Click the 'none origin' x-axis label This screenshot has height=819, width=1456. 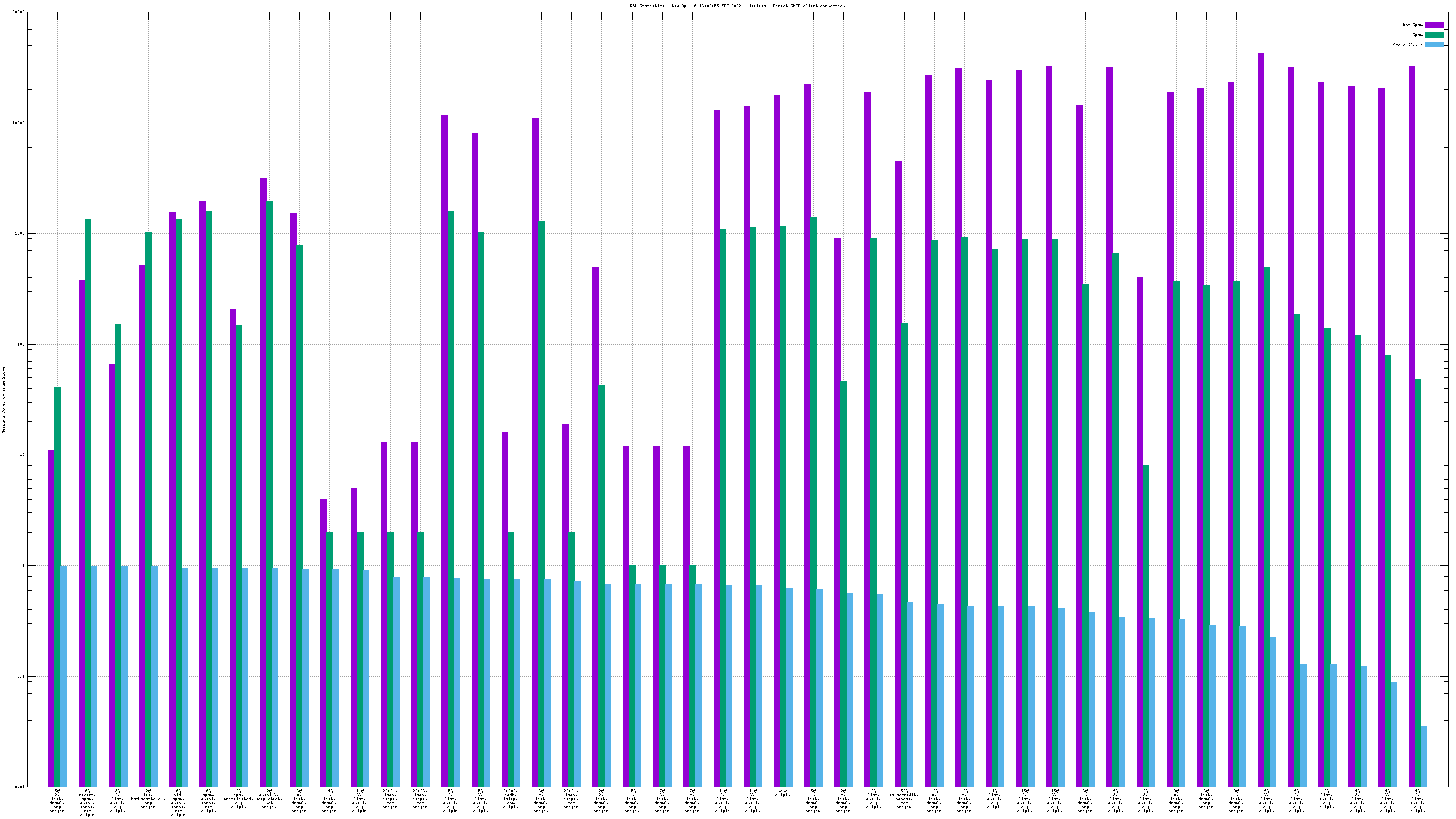coord(783,793)
